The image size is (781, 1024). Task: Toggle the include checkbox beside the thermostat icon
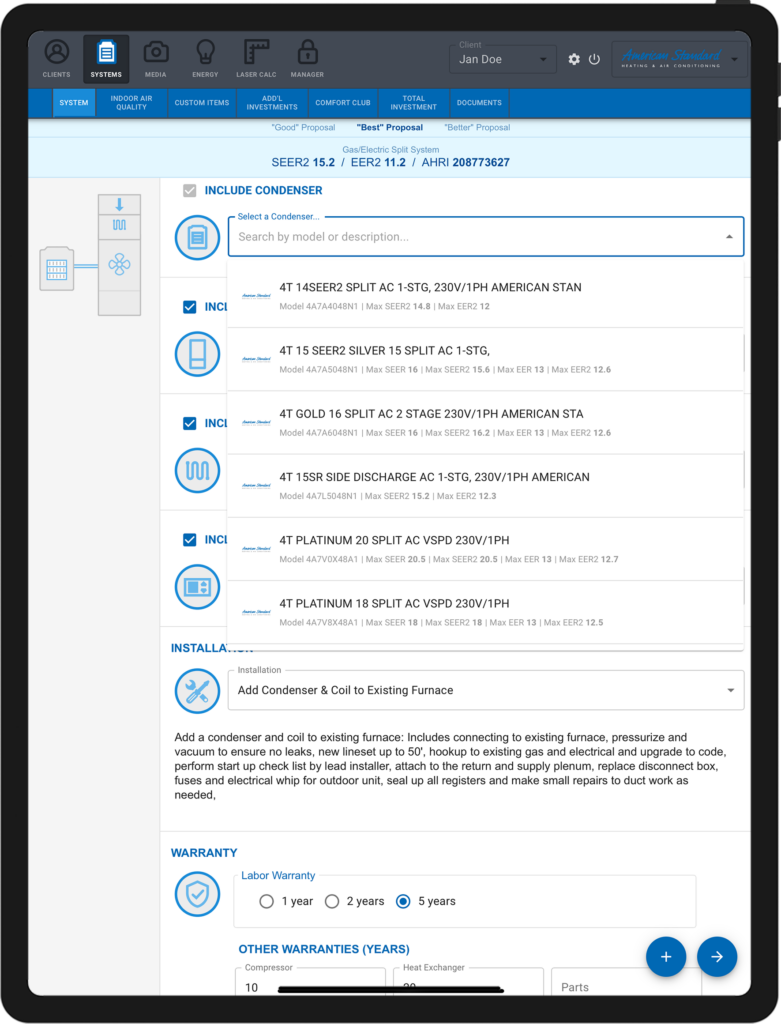point(189,539)
